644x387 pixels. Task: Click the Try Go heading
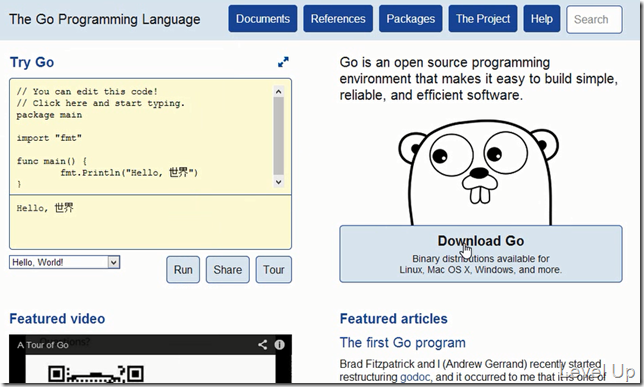[x=32, y=62]
